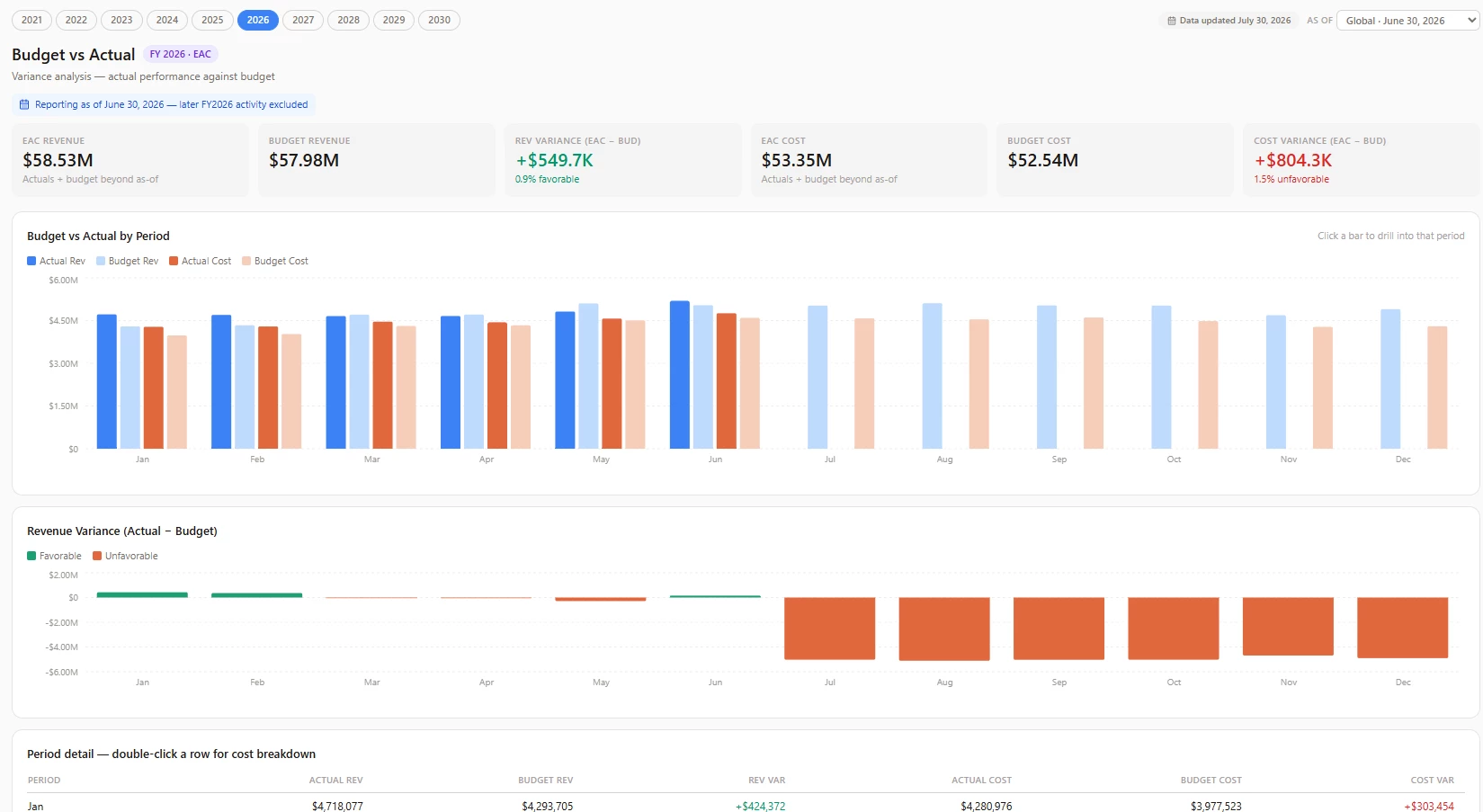Open the As Of Global date dropdown
1483x812 pixels.
point(1407,20)
